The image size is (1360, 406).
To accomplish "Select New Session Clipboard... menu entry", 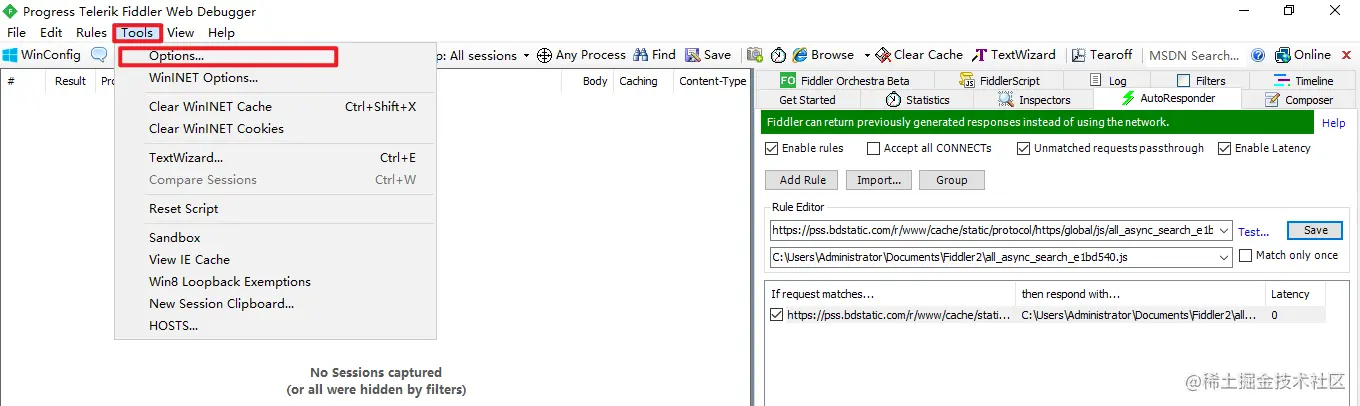I will tap(221, 303).
